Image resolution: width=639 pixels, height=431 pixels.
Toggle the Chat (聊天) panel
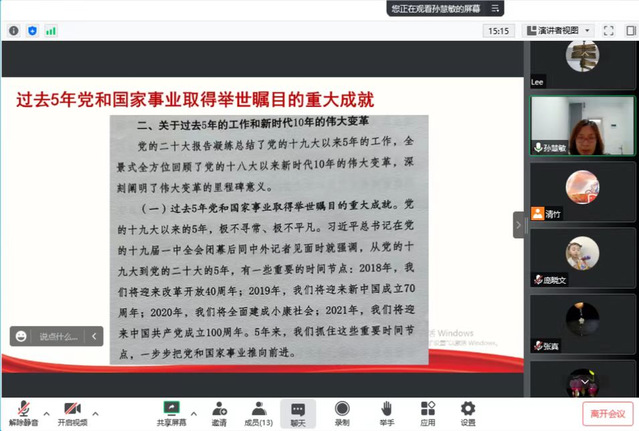(x=298, y=412)
